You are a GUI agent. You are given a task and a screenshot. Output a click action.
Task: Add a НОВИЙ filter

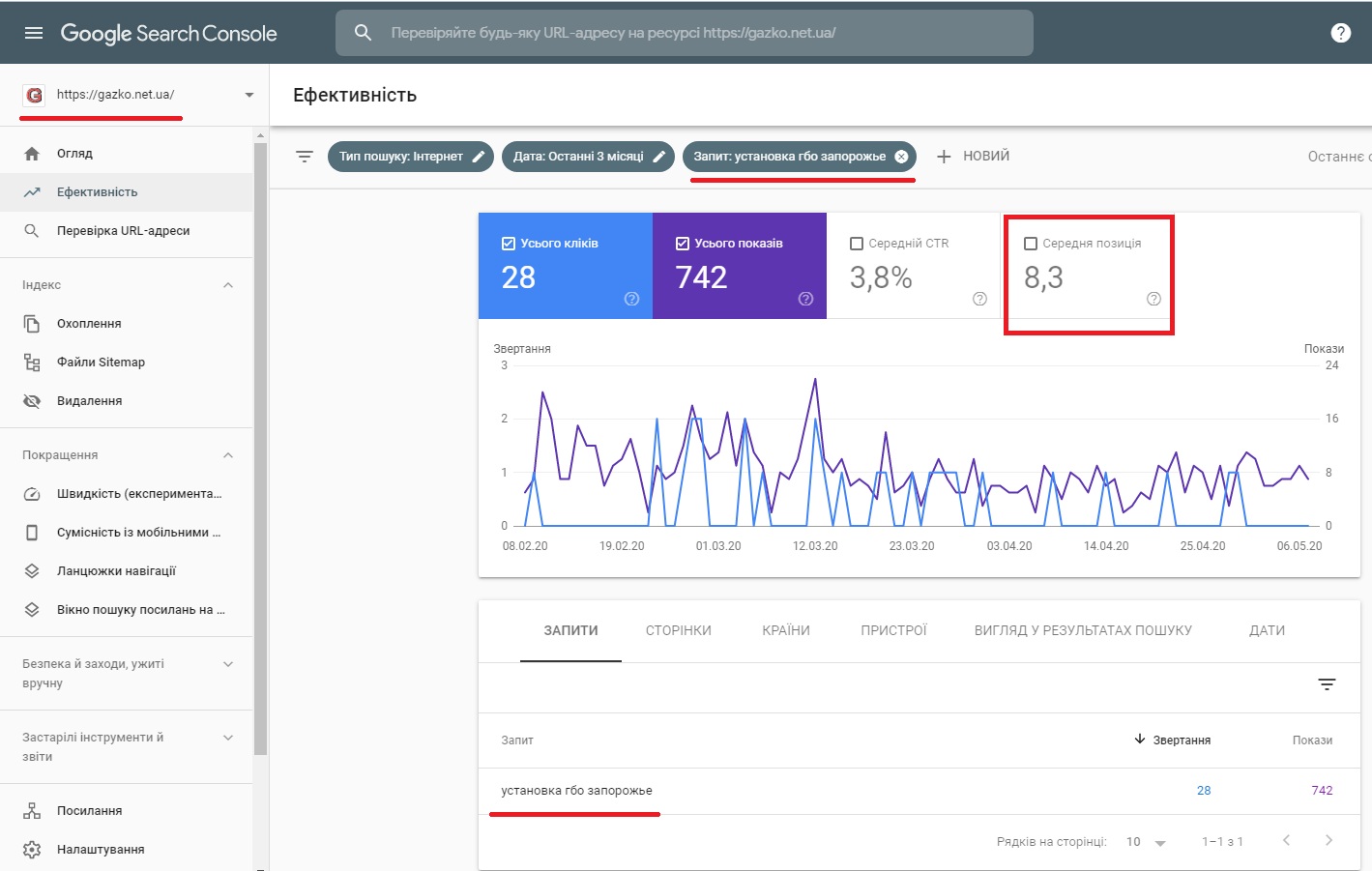pyautogui.click(x=973, y=157)
